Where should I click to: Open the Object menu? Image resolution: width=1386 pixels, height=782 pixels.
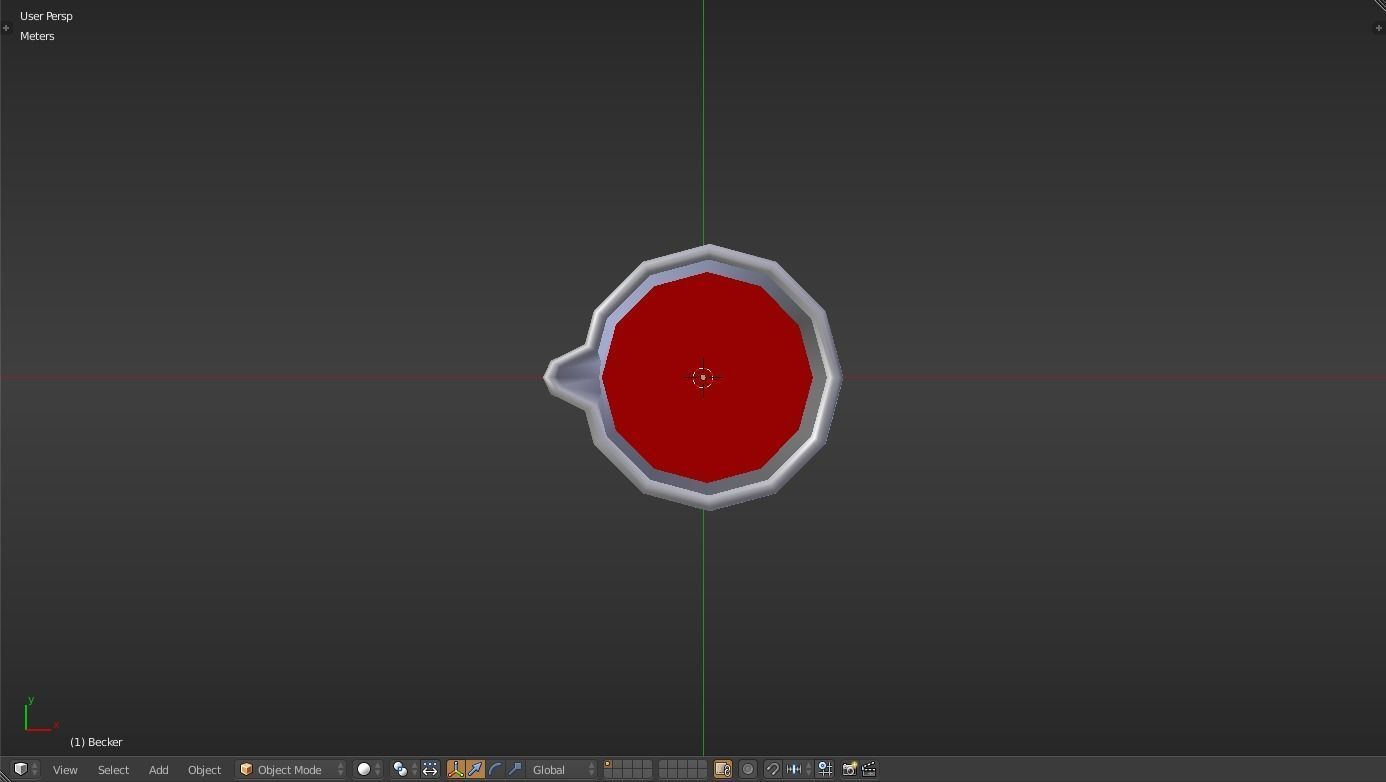204,769
